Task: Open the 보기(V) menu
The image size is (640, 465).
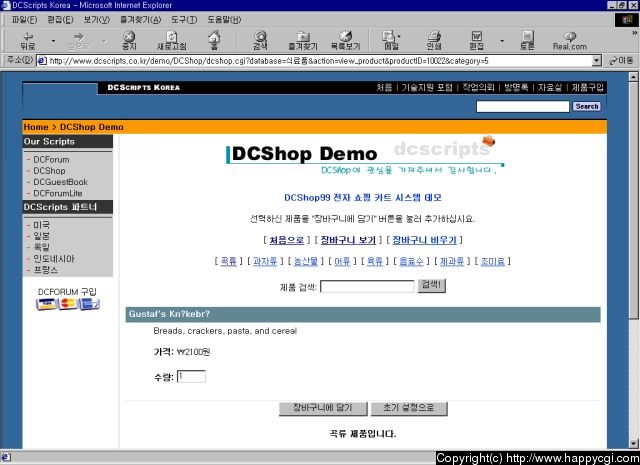Action: pyautogui.click(x=97, y=20)
